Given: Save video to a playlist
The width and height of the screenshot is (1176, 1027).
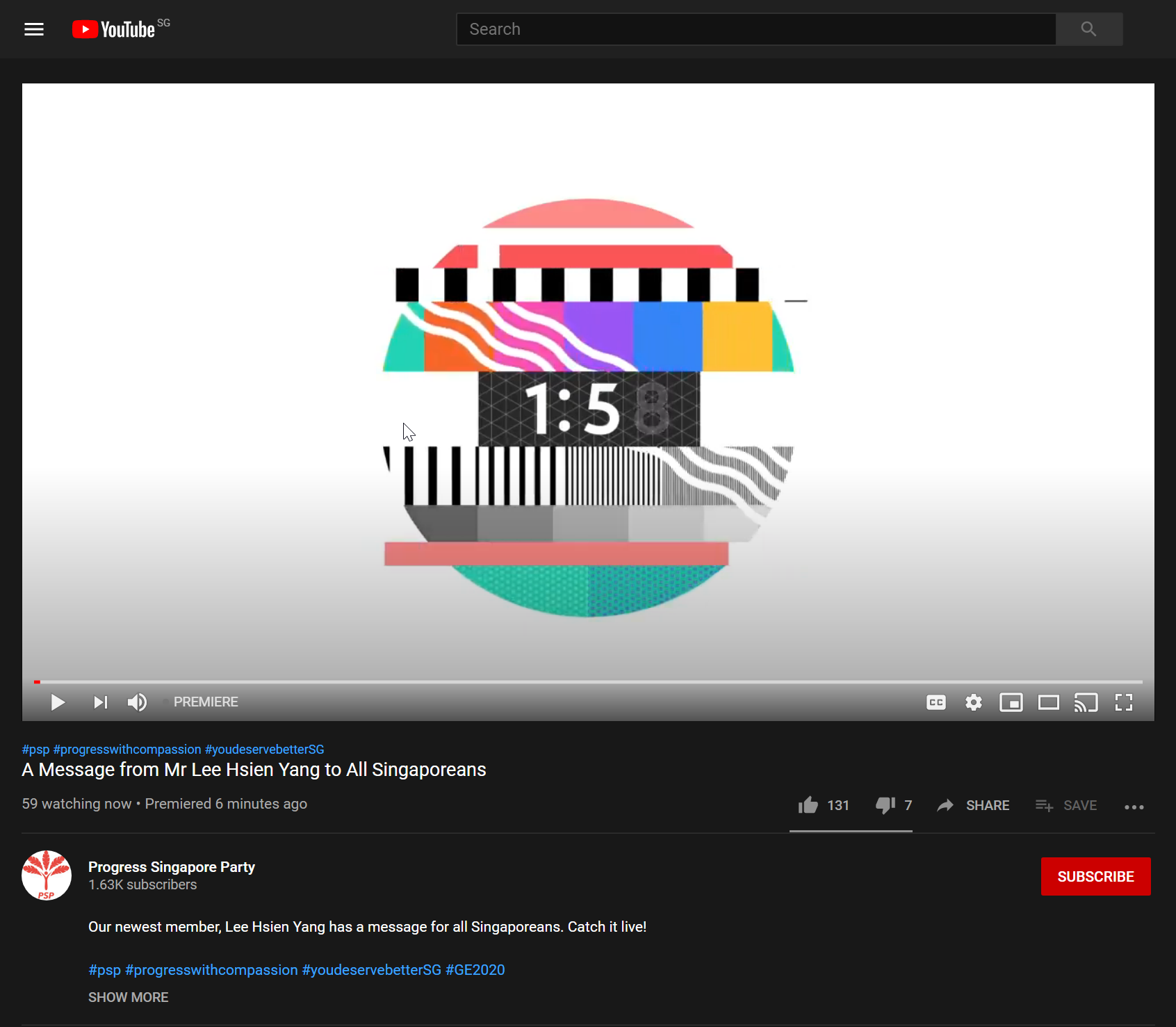Looking at the screenshot, I should click(1067, 805).
